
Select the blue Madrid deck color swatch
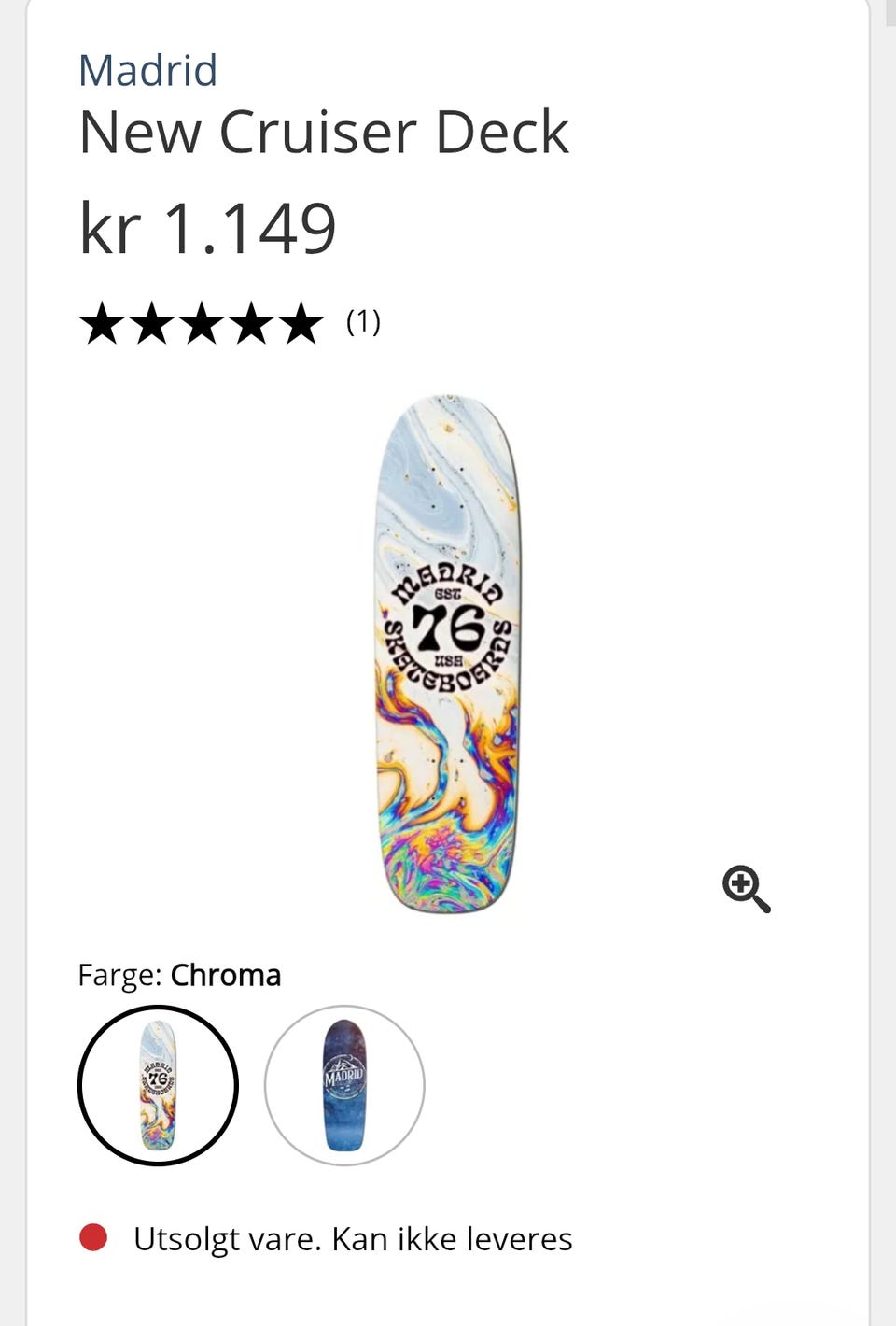(344, 1085)
